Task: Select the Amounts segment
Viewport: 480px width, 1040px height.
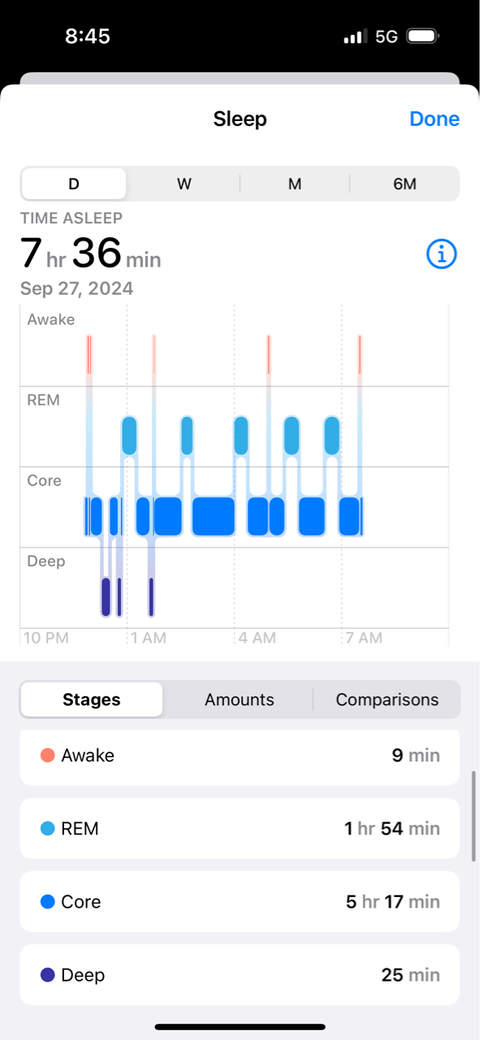Action: coord(239,700)
